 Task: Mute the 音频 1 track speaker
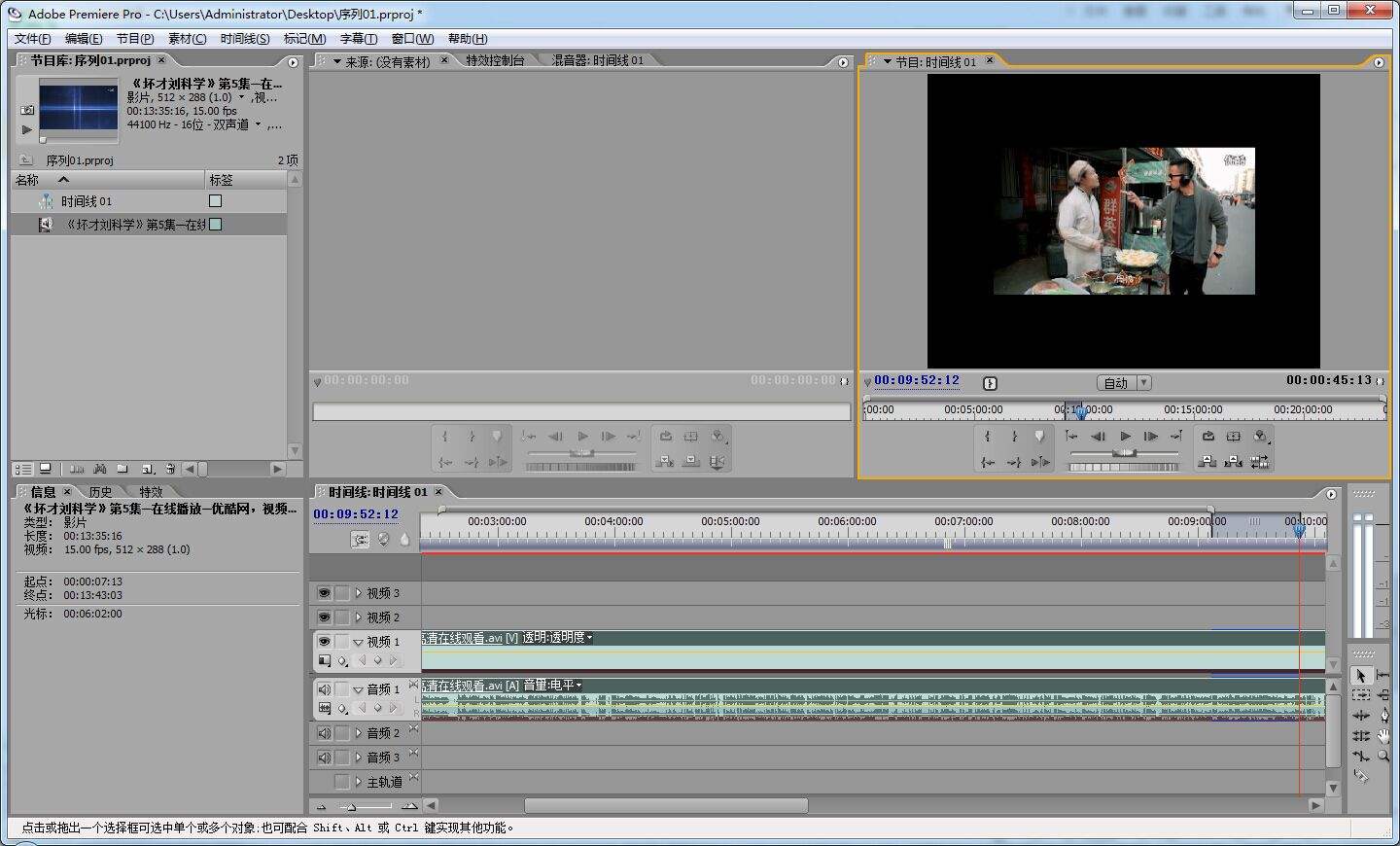[x=324, y=689]
